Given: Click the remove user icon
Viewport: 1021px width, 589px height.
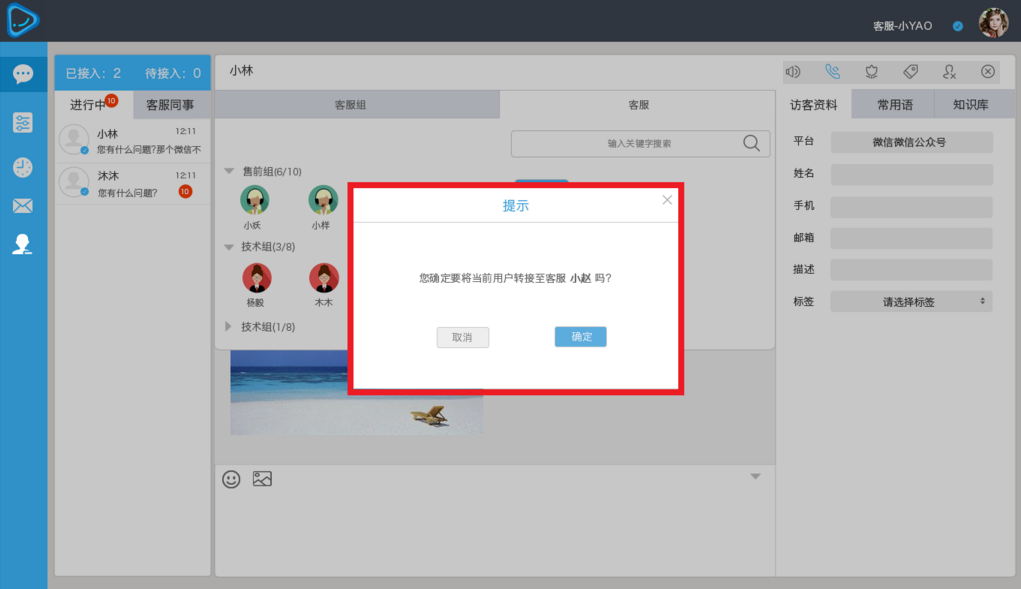Looking at the screenshot, I should (949, 72).
